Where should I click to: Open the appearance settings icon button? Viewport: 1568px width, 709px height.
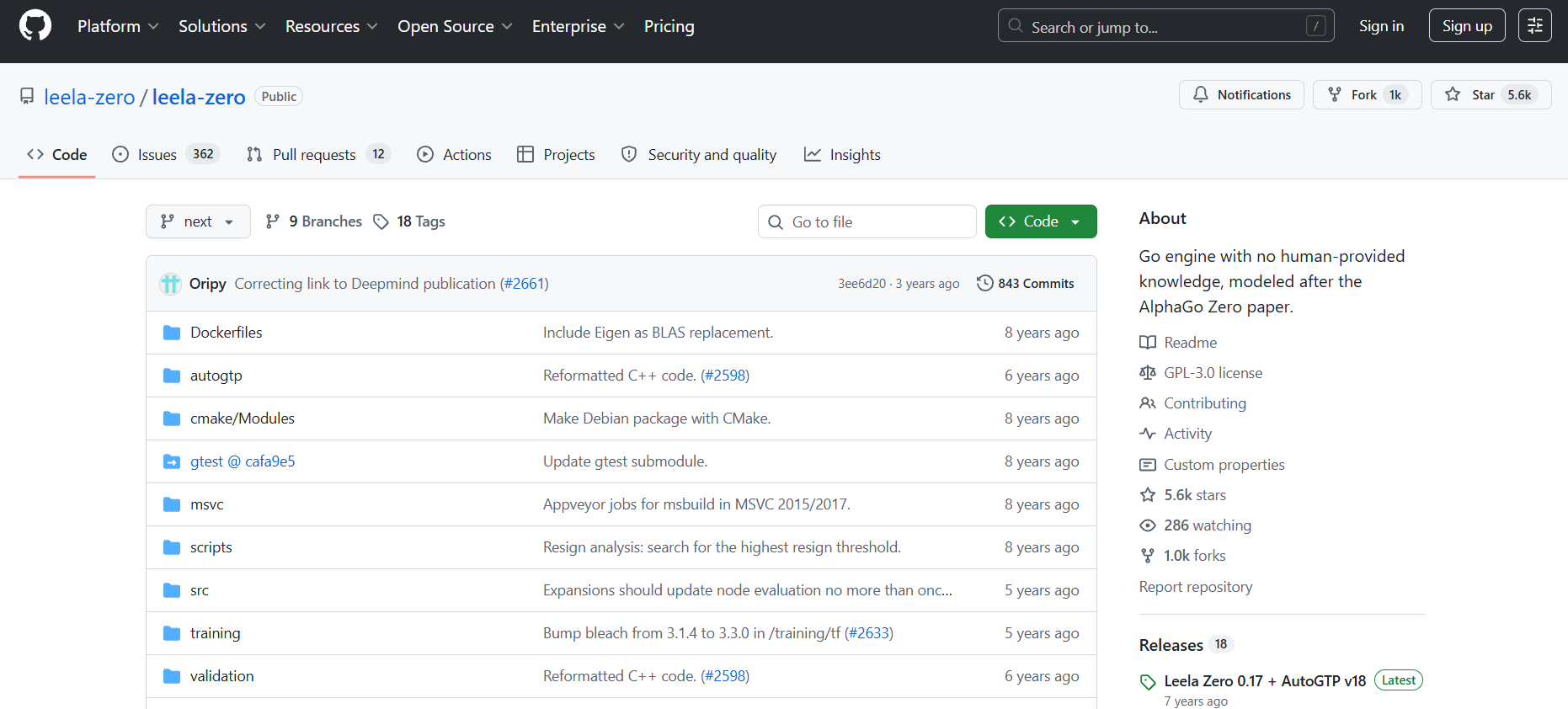pyautogui.click(x=1534, y=26)
